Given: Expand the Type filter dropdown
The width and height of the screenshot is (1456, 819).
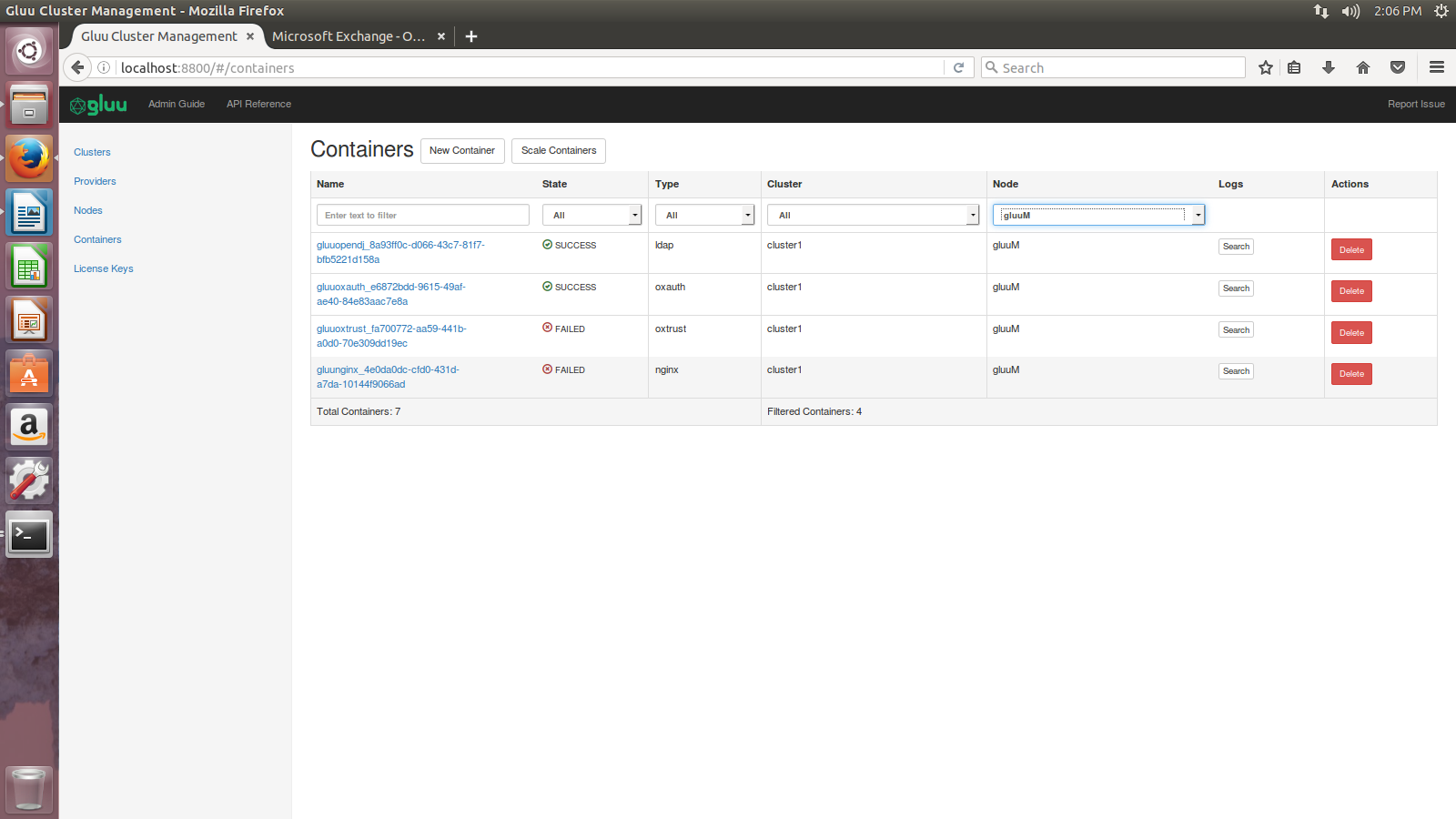Looking at the screenshot, I should click(705, 215).
